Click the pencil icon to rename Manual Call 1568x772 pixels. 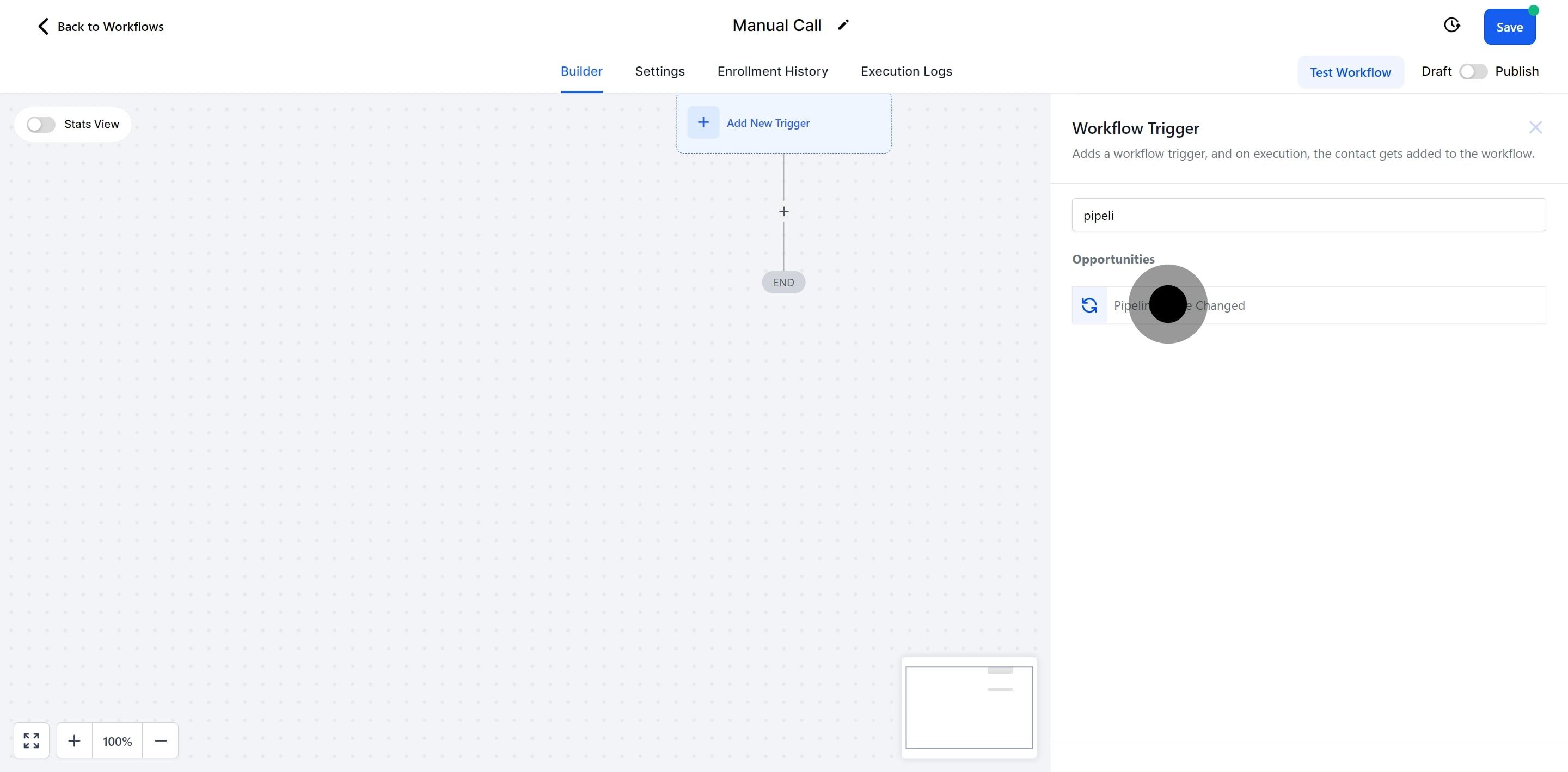[x=844, y=25]
